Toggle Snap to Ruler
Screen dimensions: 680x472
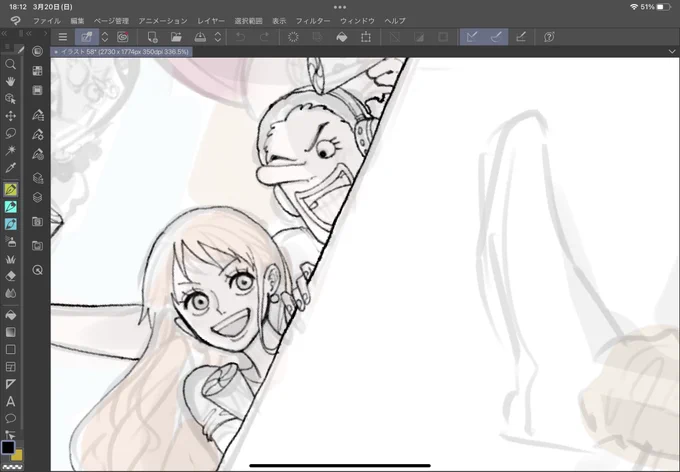(472, 37)
